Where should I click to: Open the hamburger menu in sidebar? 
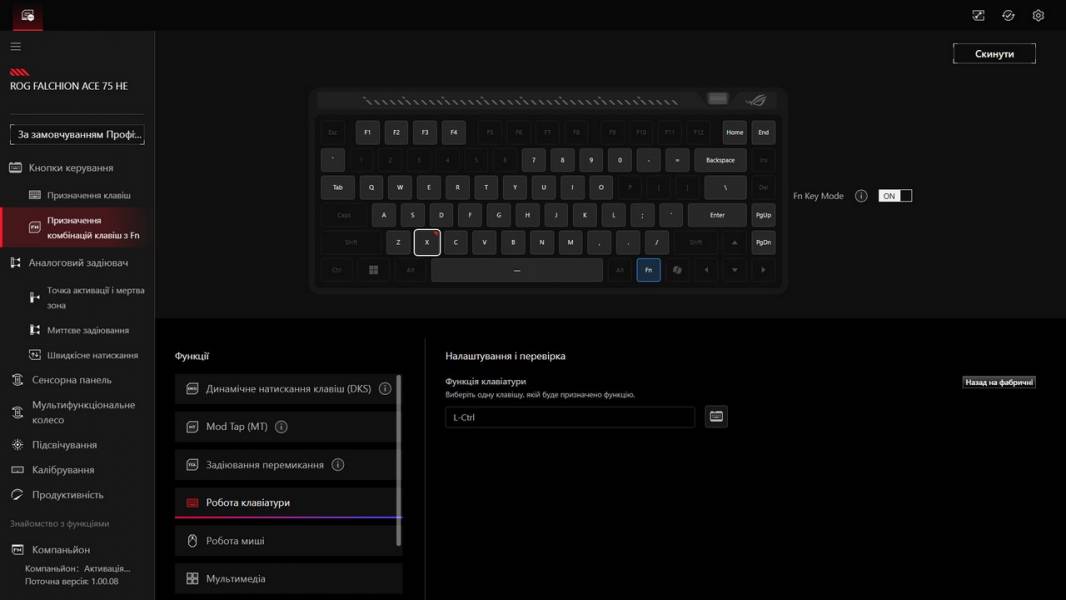15,46
